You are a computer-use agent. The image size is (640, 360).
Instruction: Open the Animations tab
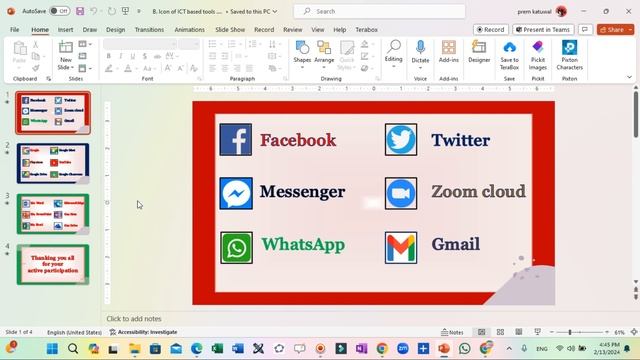tap(189, 29)
